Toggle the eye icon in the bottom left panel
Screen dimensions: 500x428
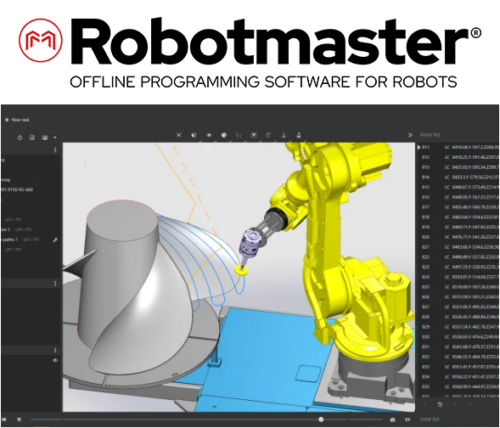pyautogui.click(x=55, y=360)
